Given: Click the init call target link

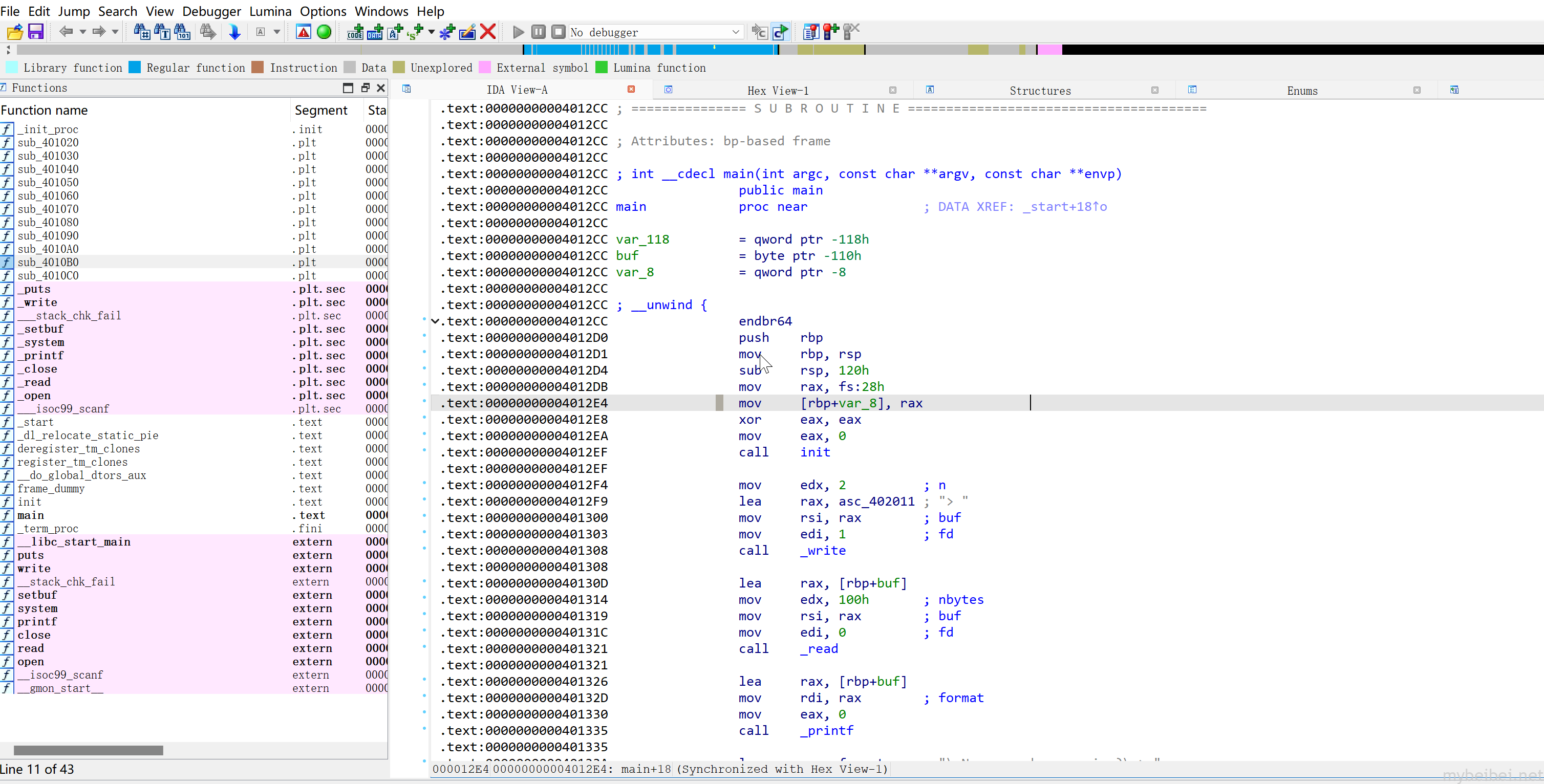Looking at the screenshot, I should click(x=815, y=452).
